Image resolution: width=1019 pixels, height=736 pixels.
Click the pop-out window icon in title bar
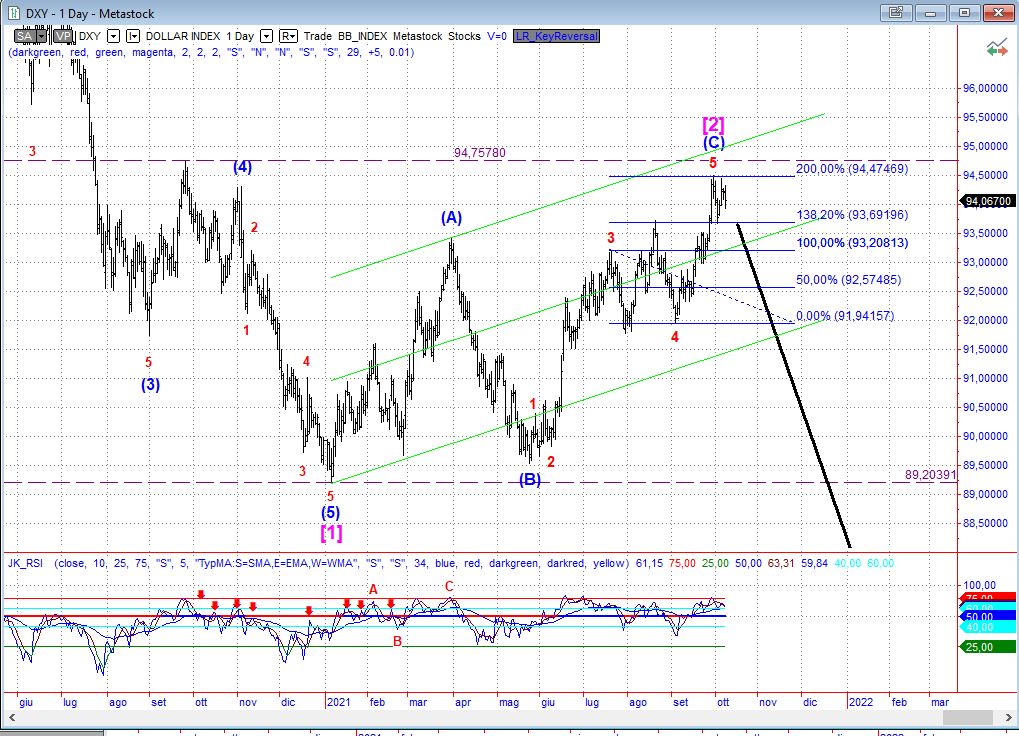click(x=896, y=12)
